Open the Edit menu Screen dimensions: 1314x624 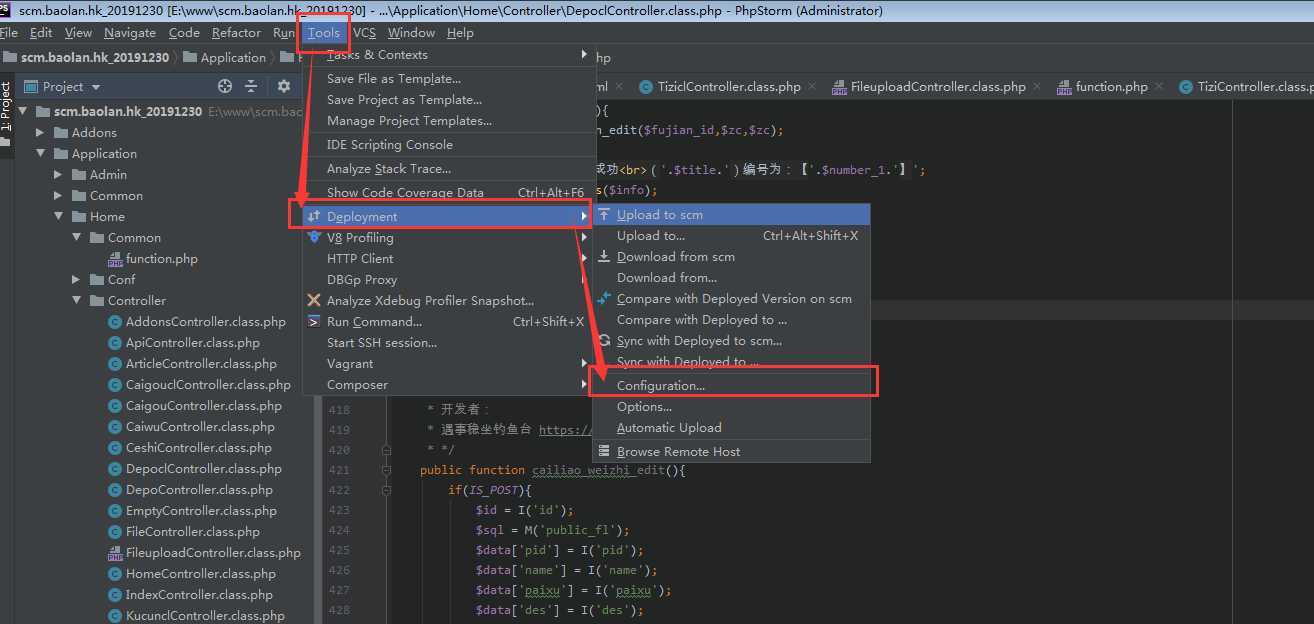[x=41, y=33]
